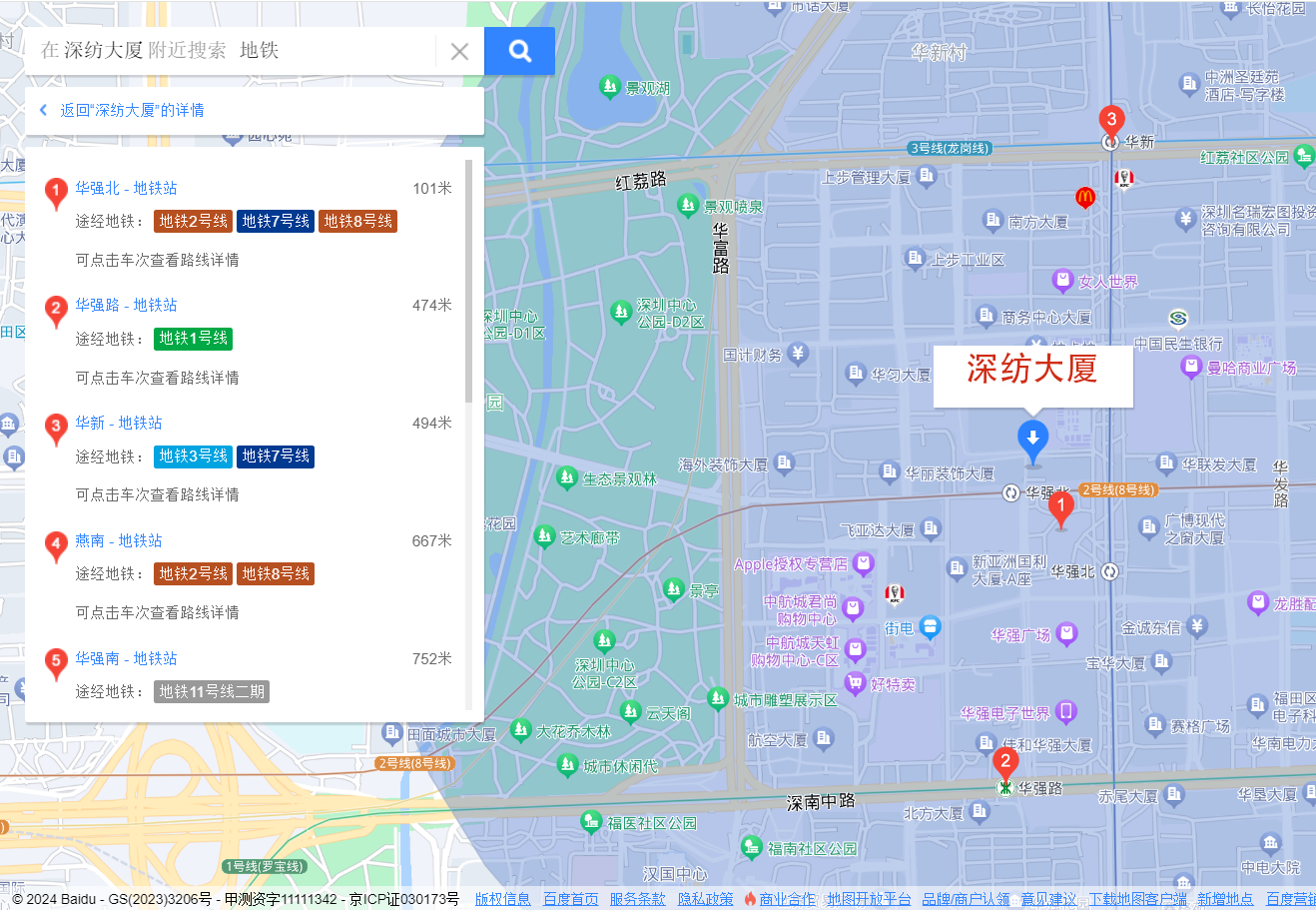Click the 上步管理大厦 building icon
The image size is (1316, 910).
(927, 176)
